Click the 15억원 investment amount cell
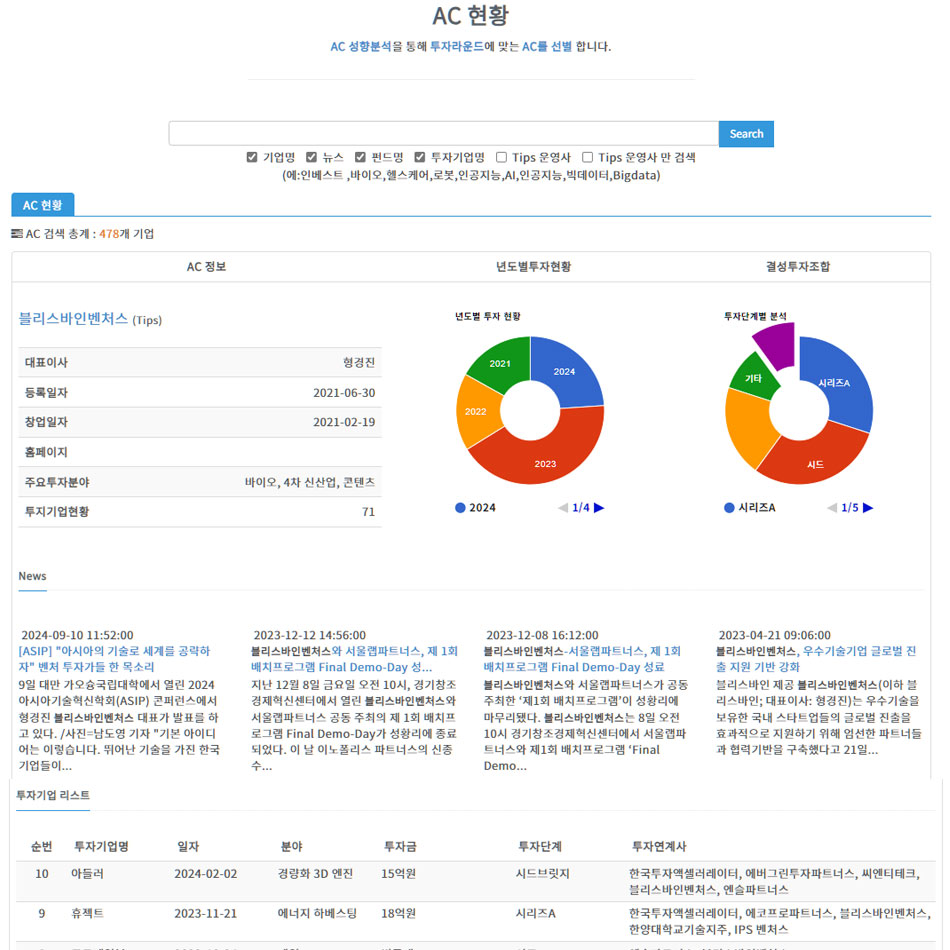 click(x=399, y=874)
